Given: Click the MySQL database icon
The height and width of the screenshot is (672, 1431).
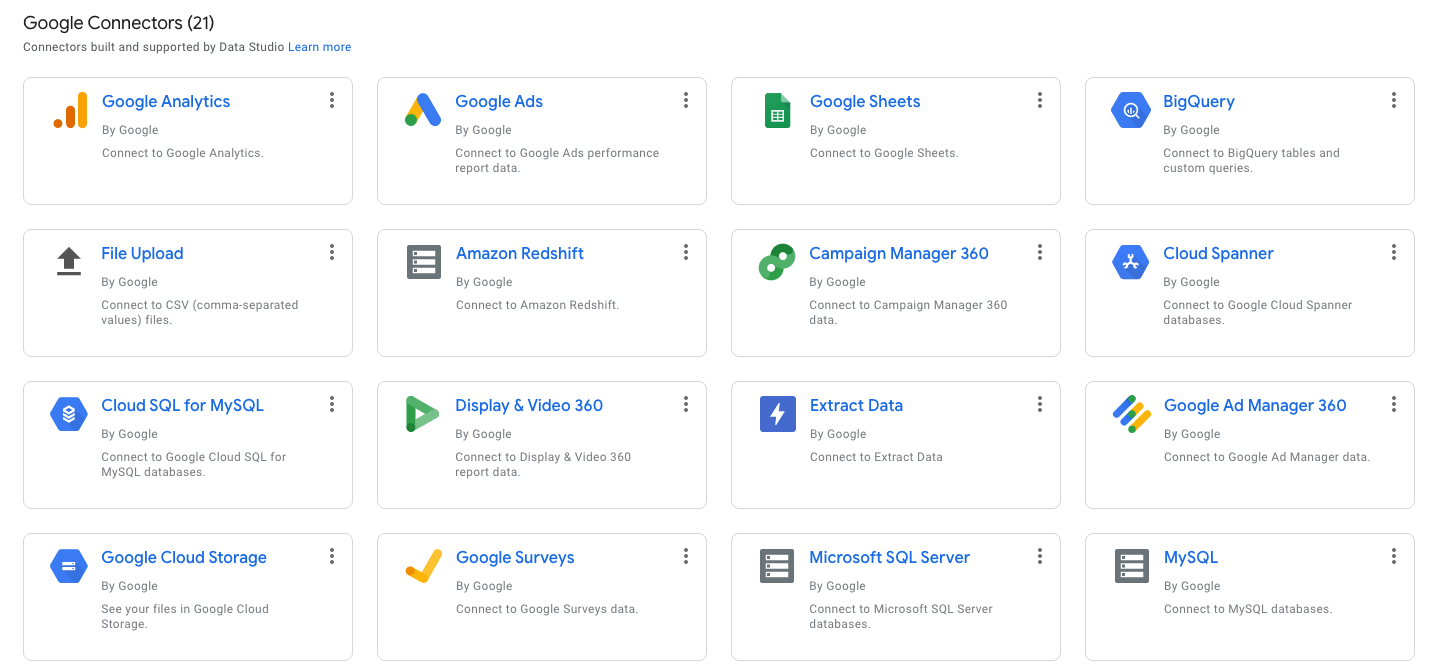Looking at the screenshot, I should pos(1131,566).
